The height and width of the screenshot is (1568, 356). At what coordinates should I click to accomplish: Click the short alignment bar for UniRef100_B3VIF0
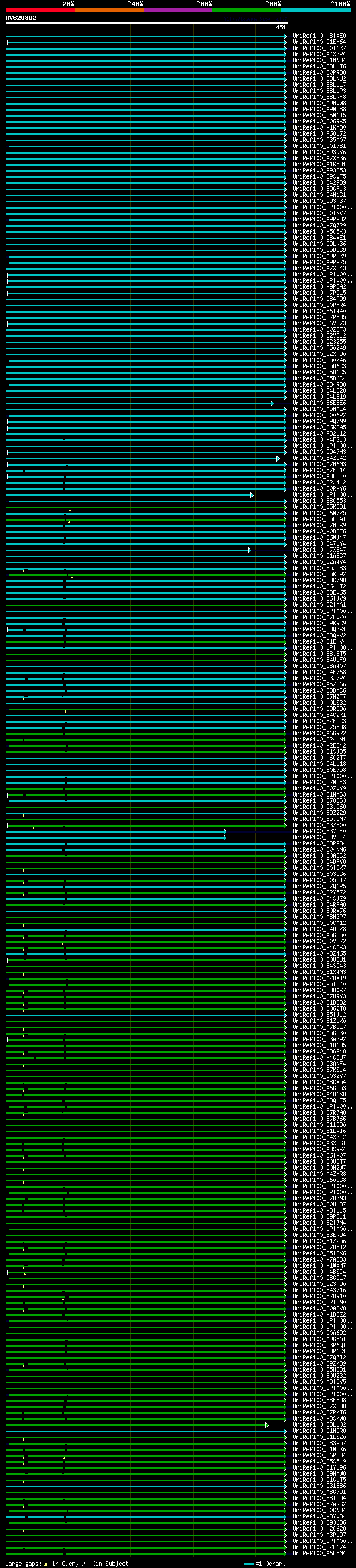[x=116, y=832]
